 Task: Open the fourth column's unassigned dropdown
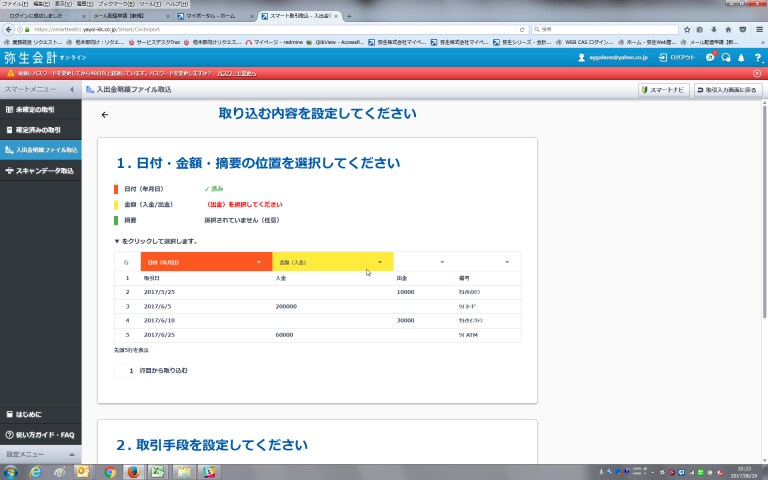(507, 262)
